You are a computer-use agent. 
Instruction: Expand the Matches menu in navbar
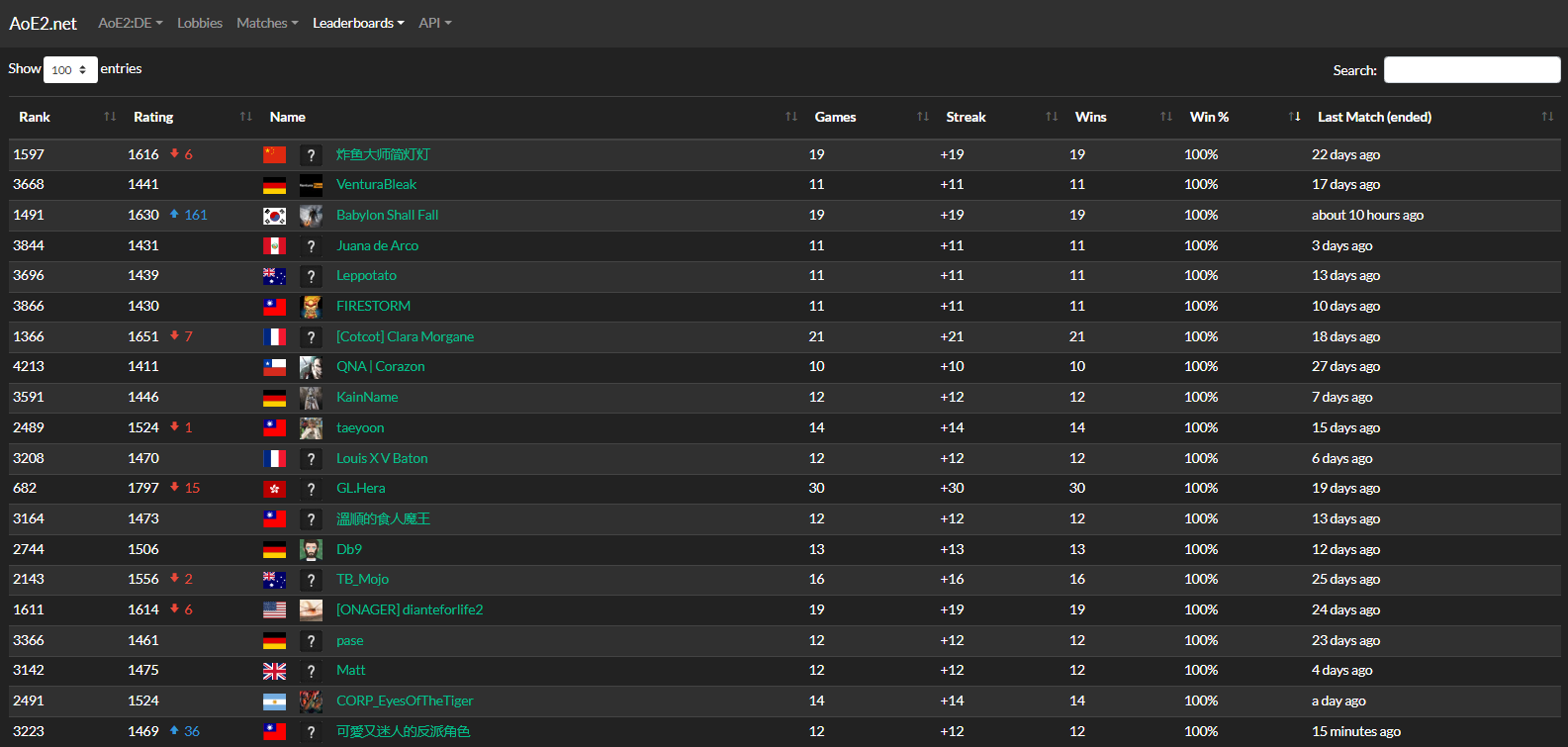(267, 23)
